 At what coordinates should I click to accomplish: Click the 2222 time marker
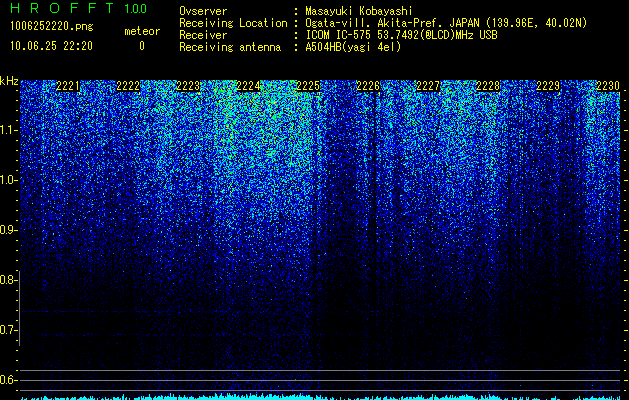point(128,86)
